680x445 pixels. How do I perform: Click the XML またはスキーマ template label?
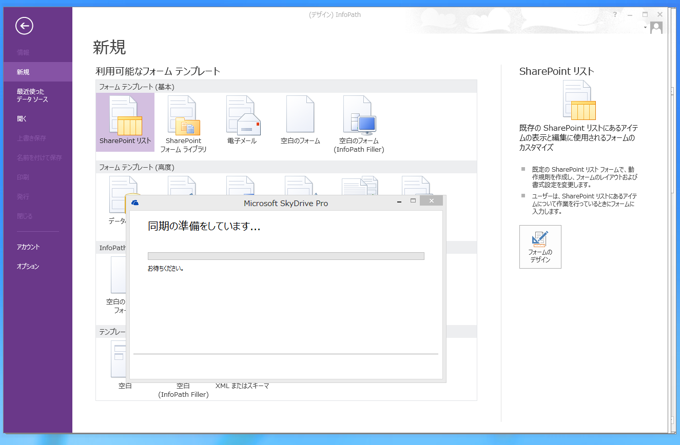coord(242,386)
